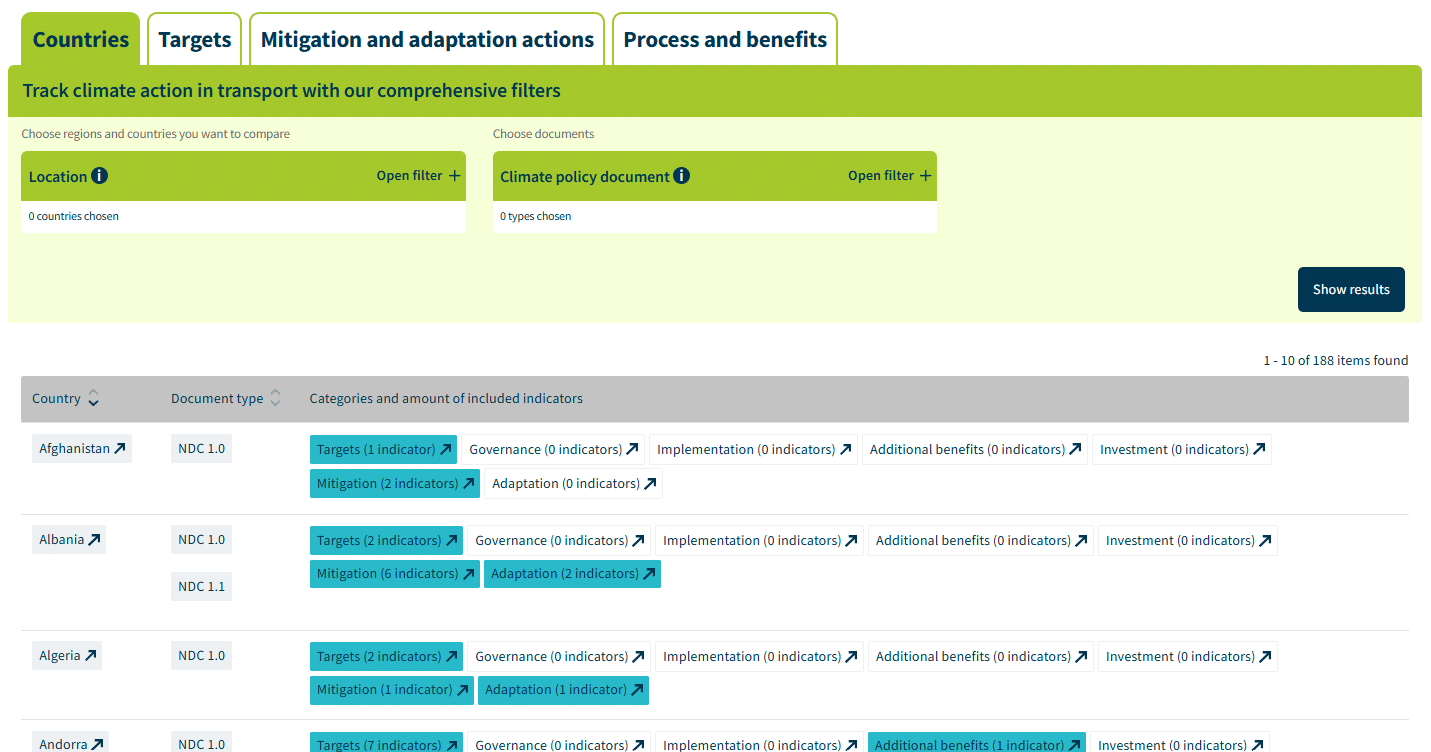Switch to the Targets tab

(x=194, y=40)
